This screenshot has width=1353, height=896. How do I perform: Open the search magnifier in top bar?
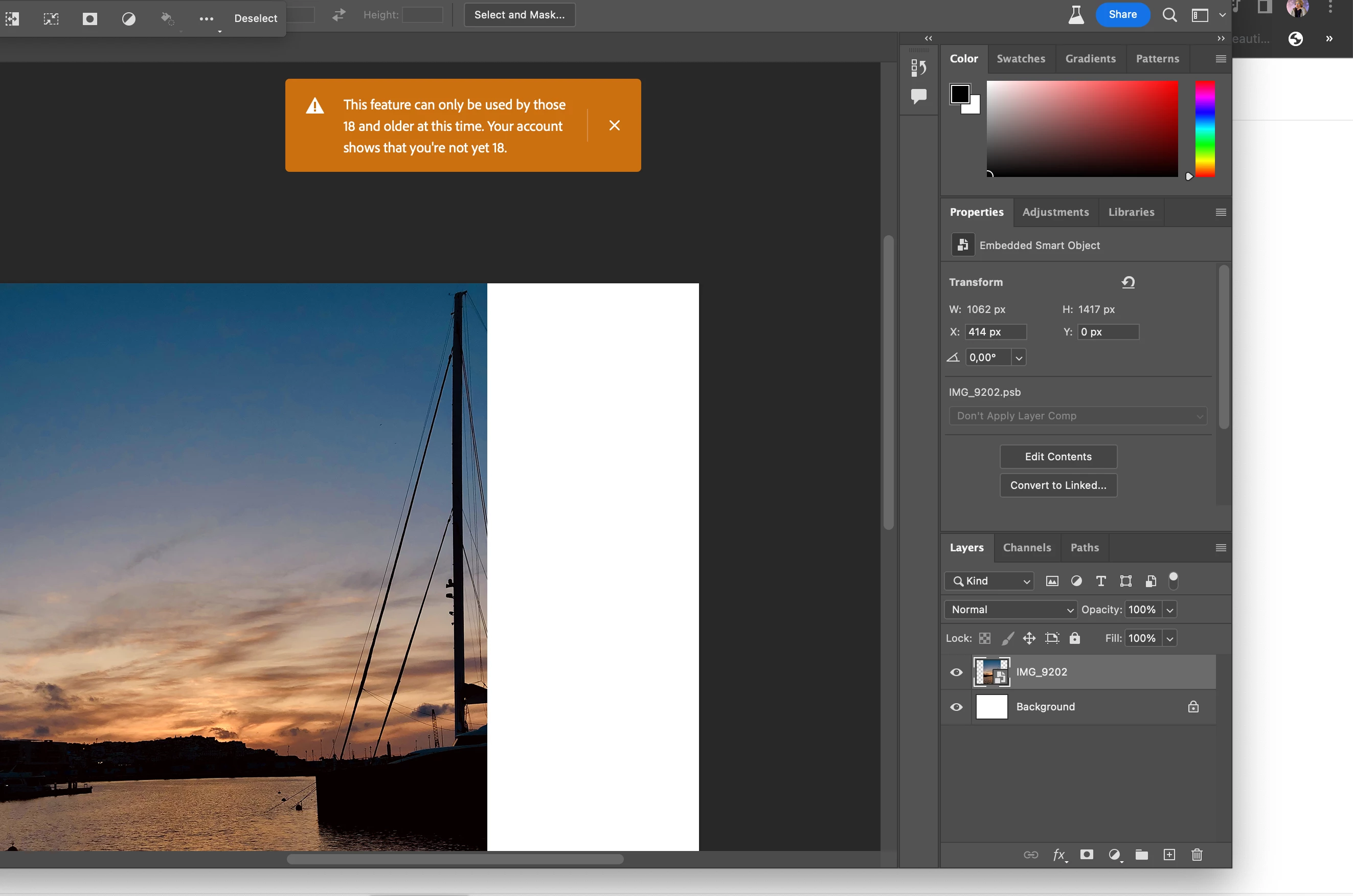[1169, 15]
